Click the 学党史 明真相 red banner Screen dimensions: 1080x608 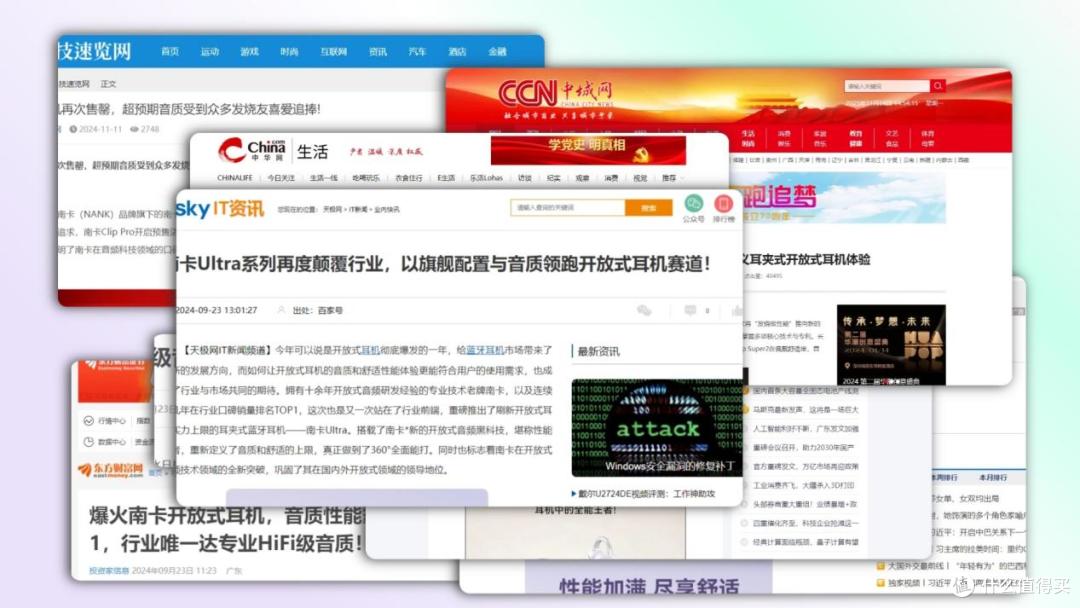(588, 150)
